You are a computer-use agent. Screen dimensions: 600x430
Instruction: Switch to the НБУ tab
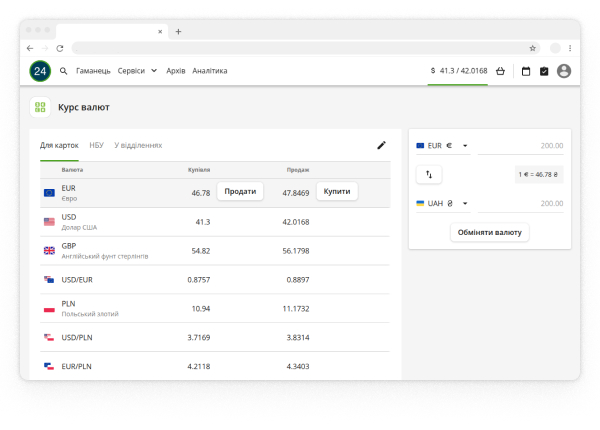(96, 145)
